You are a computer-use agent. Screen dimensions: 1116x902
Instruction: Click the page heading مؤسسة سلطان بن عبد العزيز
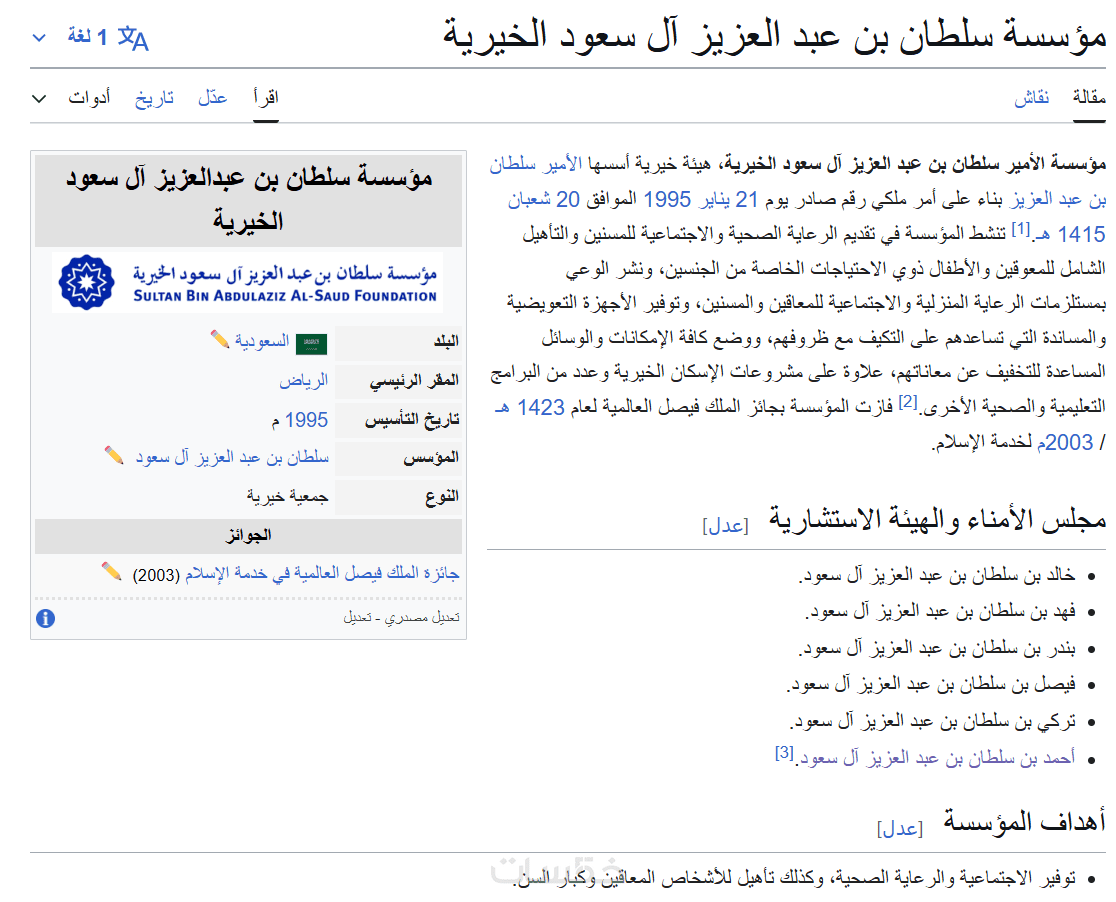774,36
